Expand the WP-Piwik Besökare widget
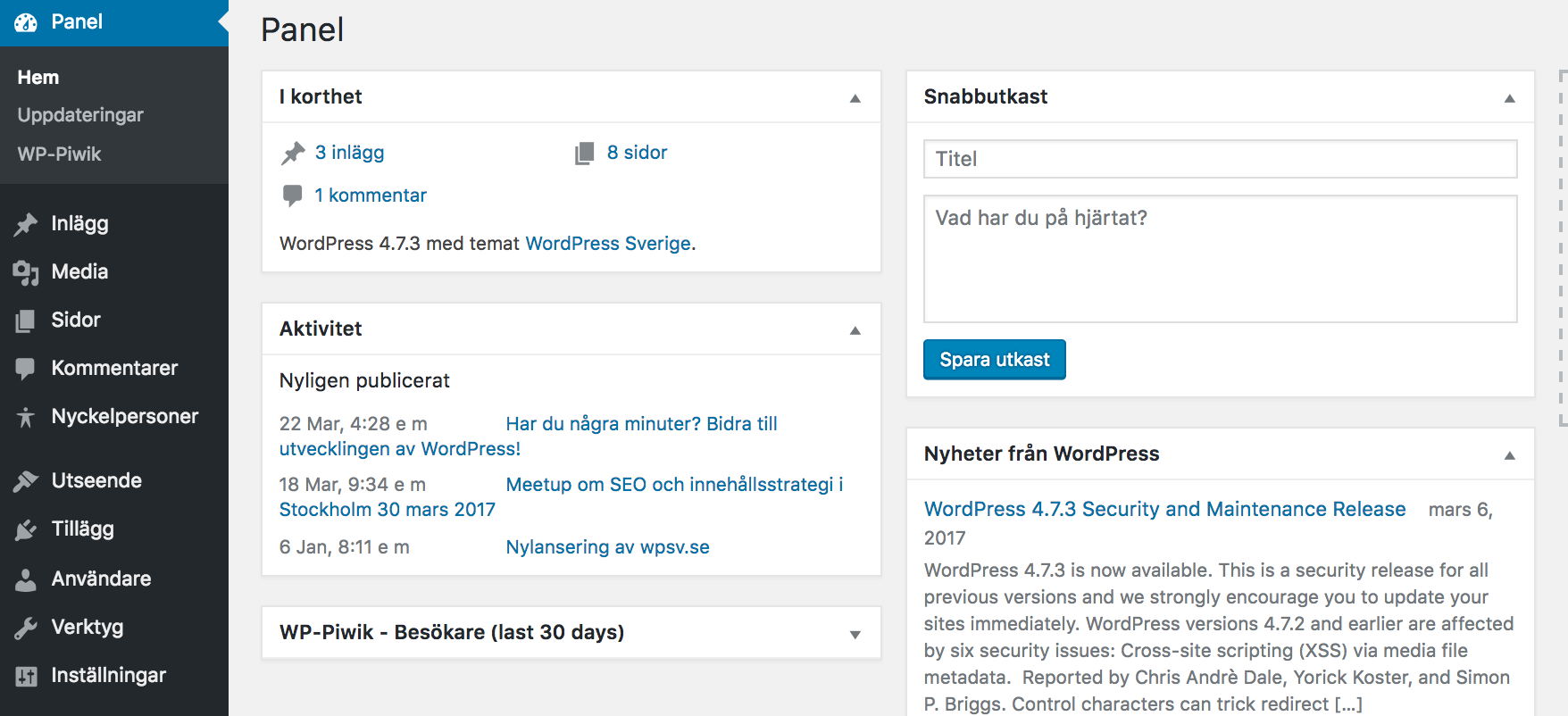 pyautogui.click(x=855, y=635)
